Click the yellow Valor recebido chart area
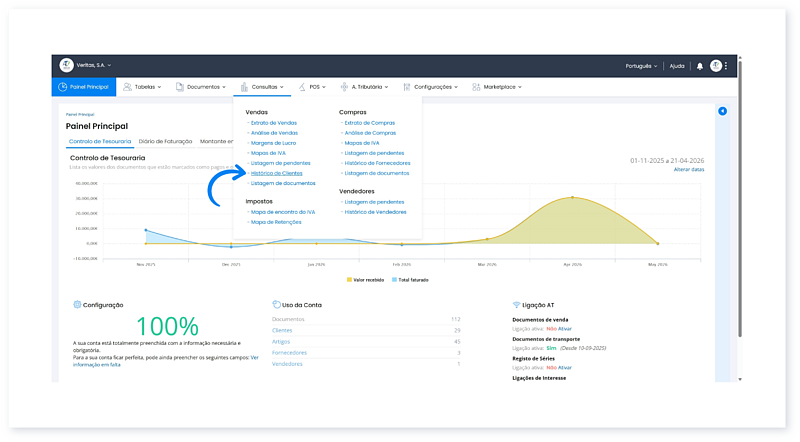 pos(570,222)
